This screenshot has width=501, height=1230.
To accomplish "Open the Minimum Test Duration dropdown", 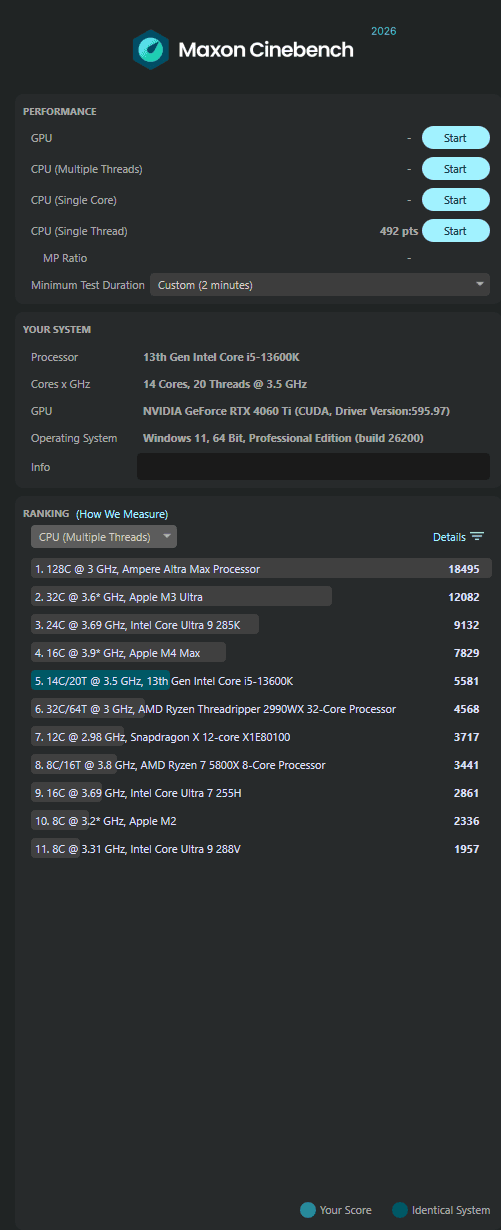I will click(x=320, y=285).
